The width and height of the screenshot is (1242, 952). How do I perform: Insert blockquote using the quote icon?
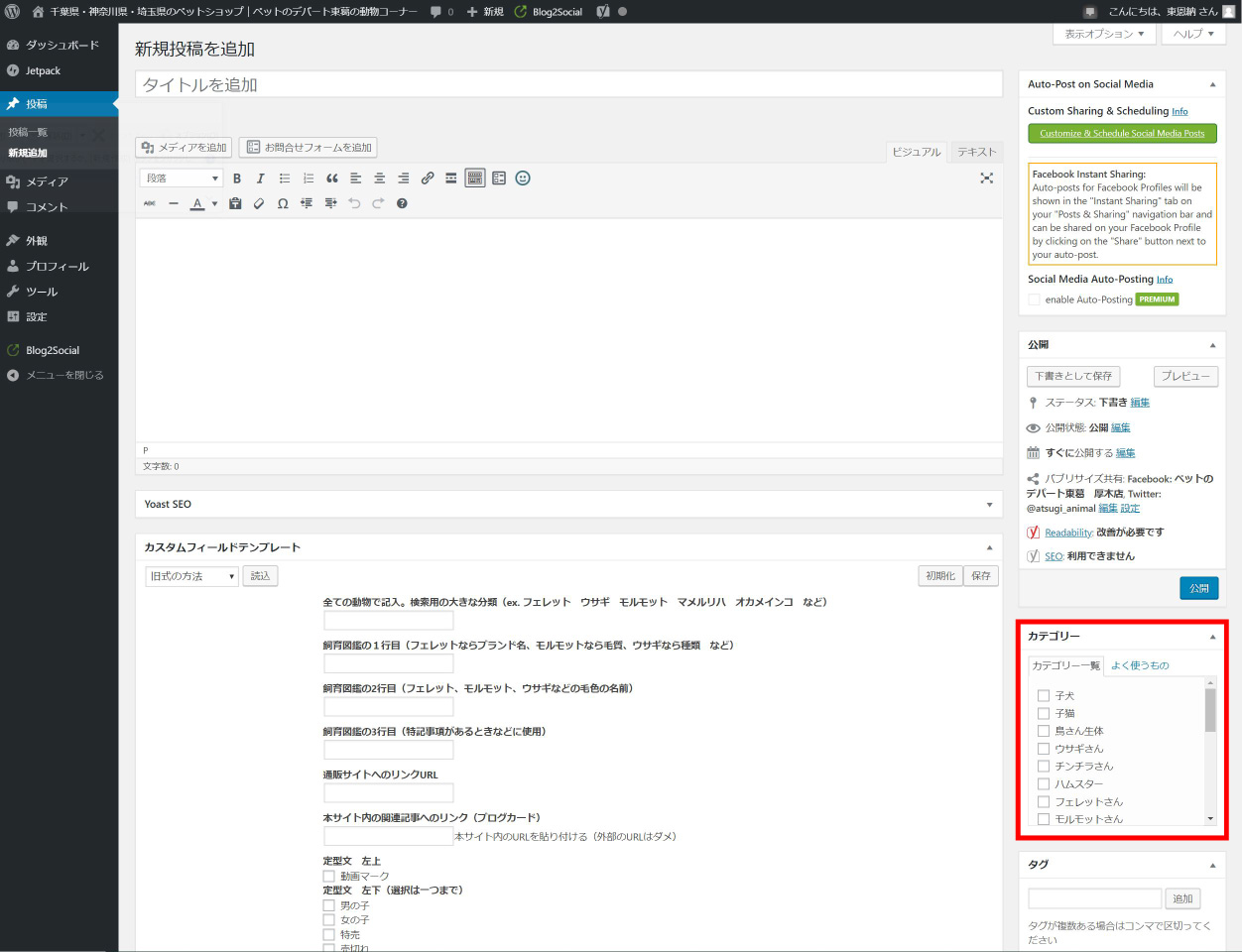tap(332, 178)
